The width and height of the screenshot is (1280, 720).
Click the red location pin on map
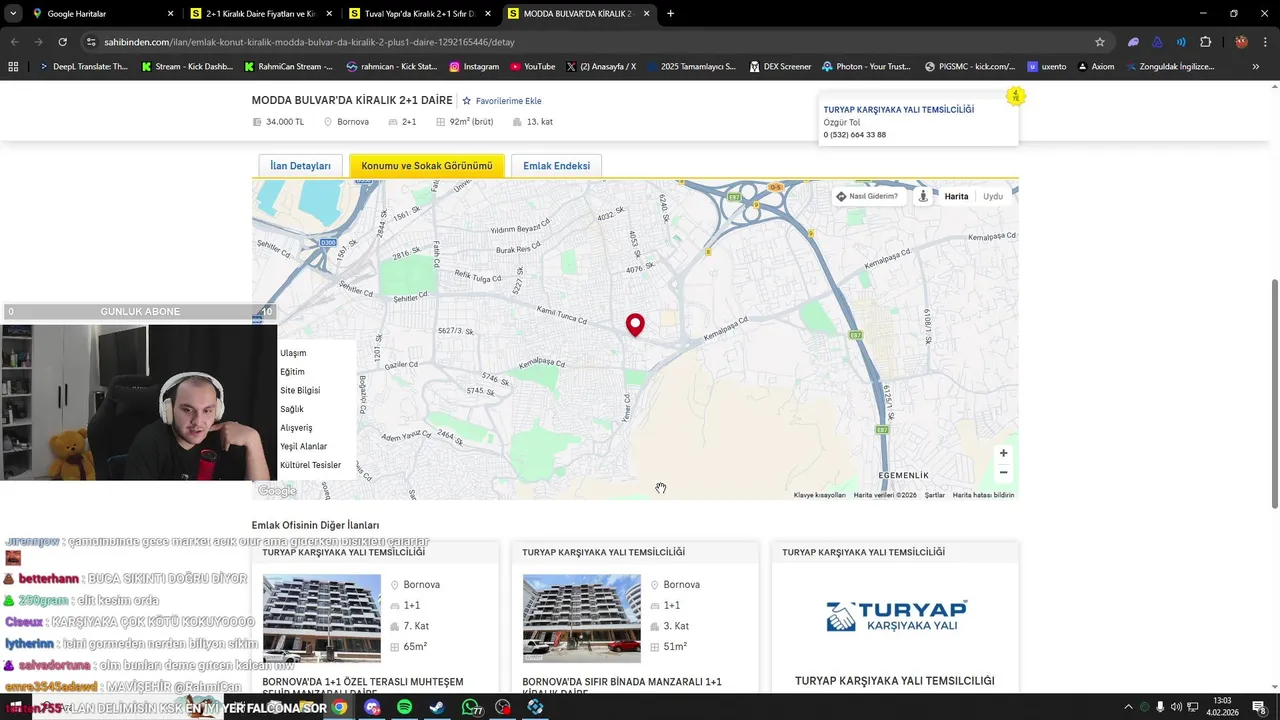[x=635, y=325]
